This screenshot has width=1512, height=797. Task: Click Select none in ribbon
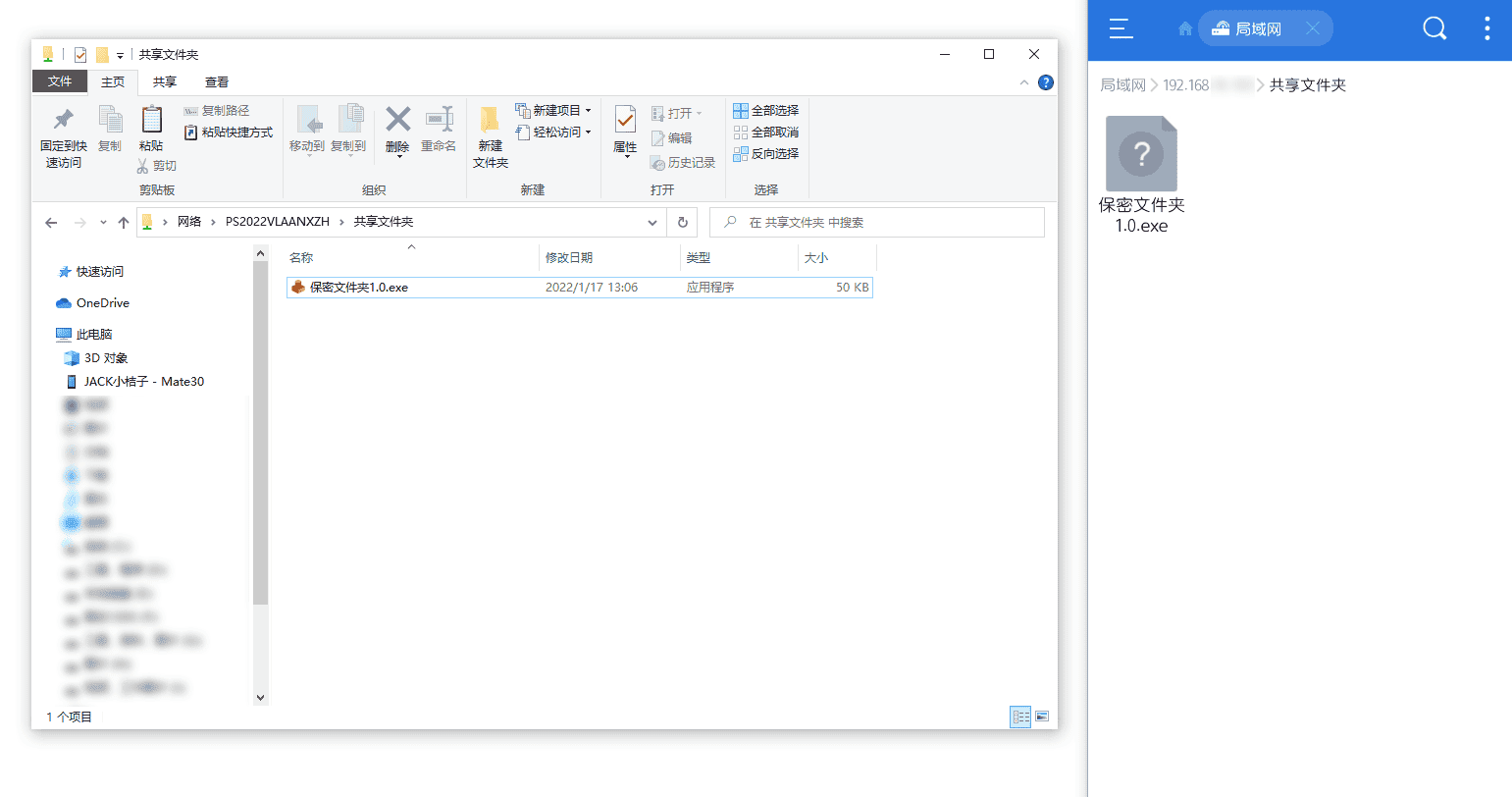[x=766, y=133]
